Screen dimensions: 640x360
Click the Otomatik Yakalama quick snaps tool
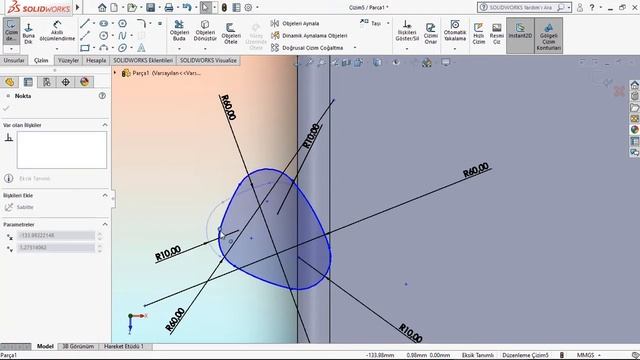tap(455, 31)
